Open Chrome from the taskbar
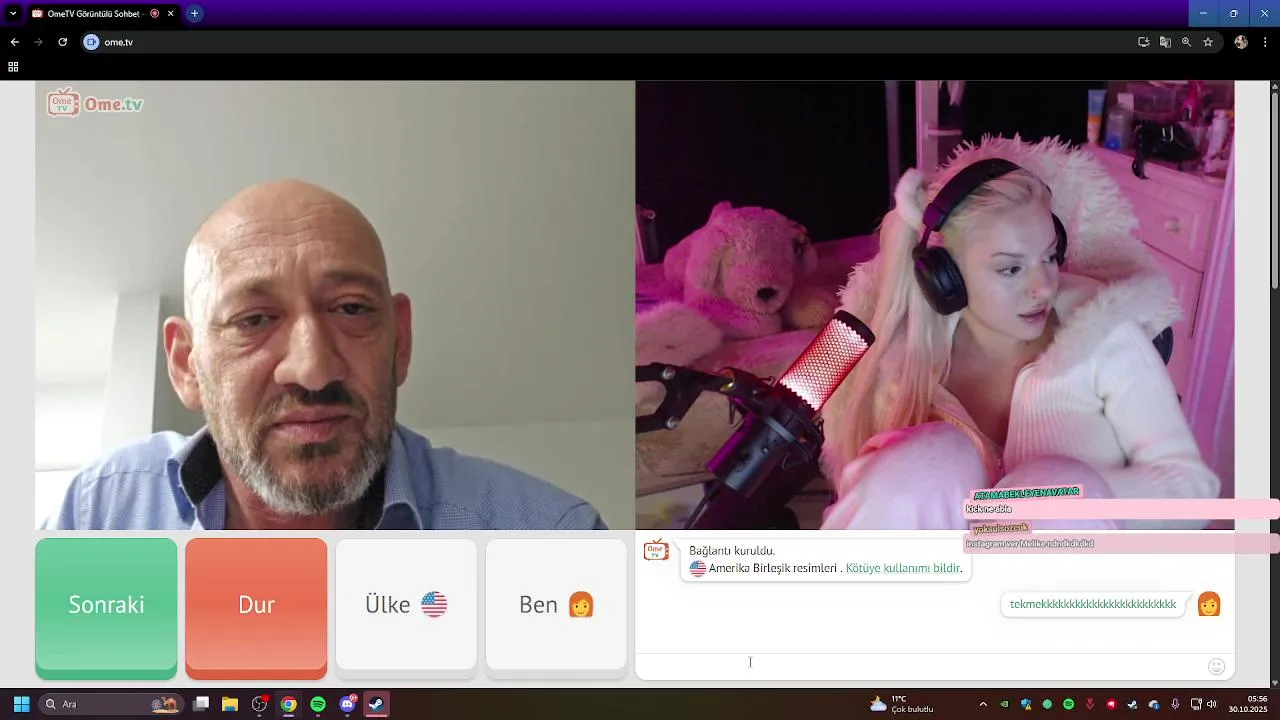Screen dimensions: 1280x720 click(x=288, y=704)
